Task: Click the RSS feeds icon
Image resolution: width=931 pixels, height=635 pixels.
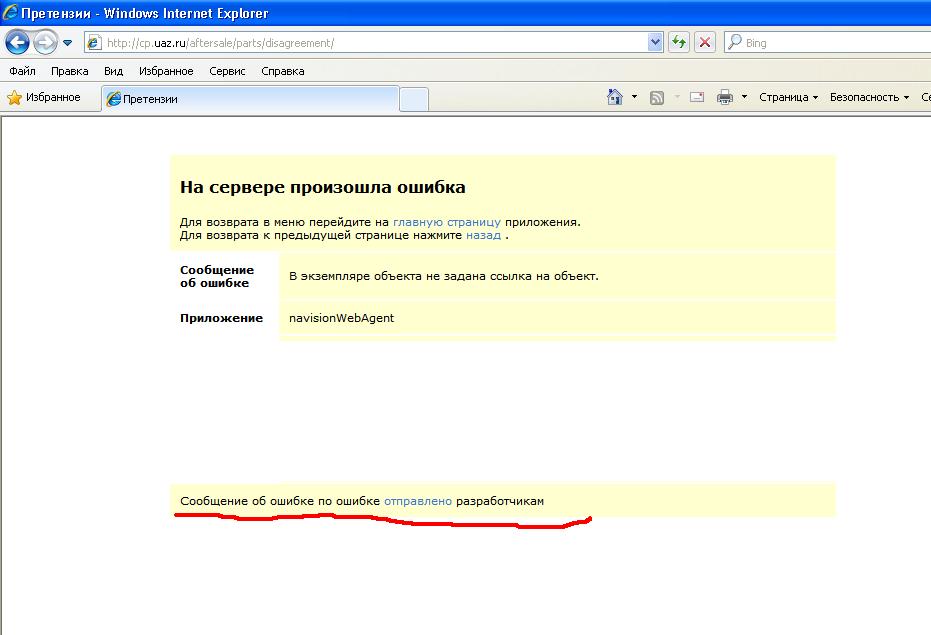Action: point(657,97)
